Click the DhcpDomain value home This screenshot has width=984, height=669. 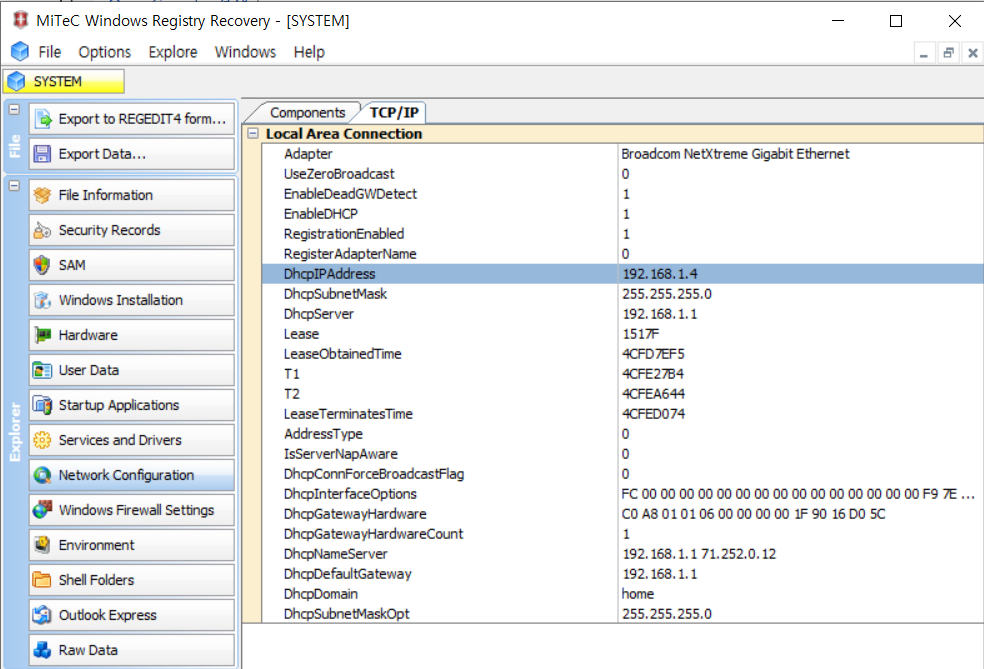coord(638,594)
